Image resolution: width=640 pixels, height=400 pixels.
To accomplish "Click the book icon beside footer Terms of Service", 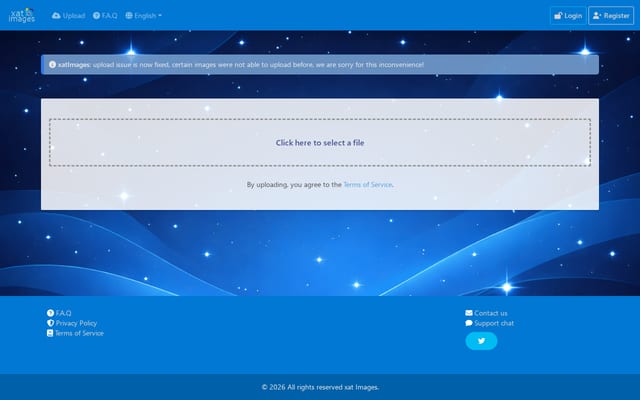I will click(50, 333).
